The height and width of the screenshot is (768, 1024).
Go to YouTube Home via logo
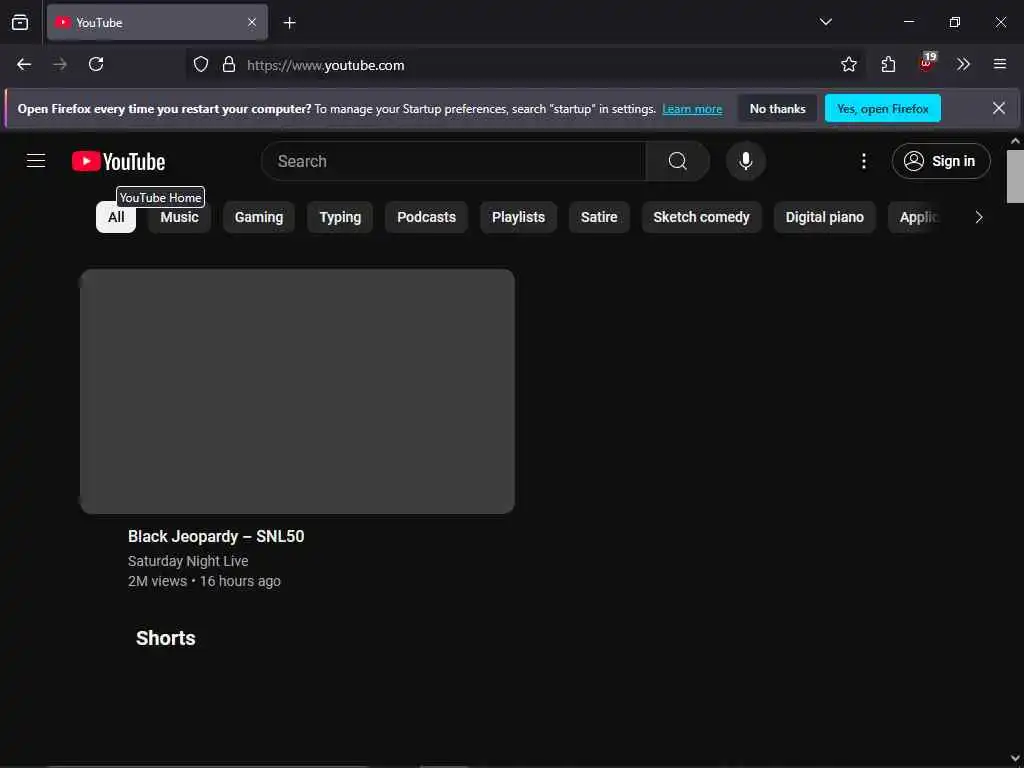118,161
